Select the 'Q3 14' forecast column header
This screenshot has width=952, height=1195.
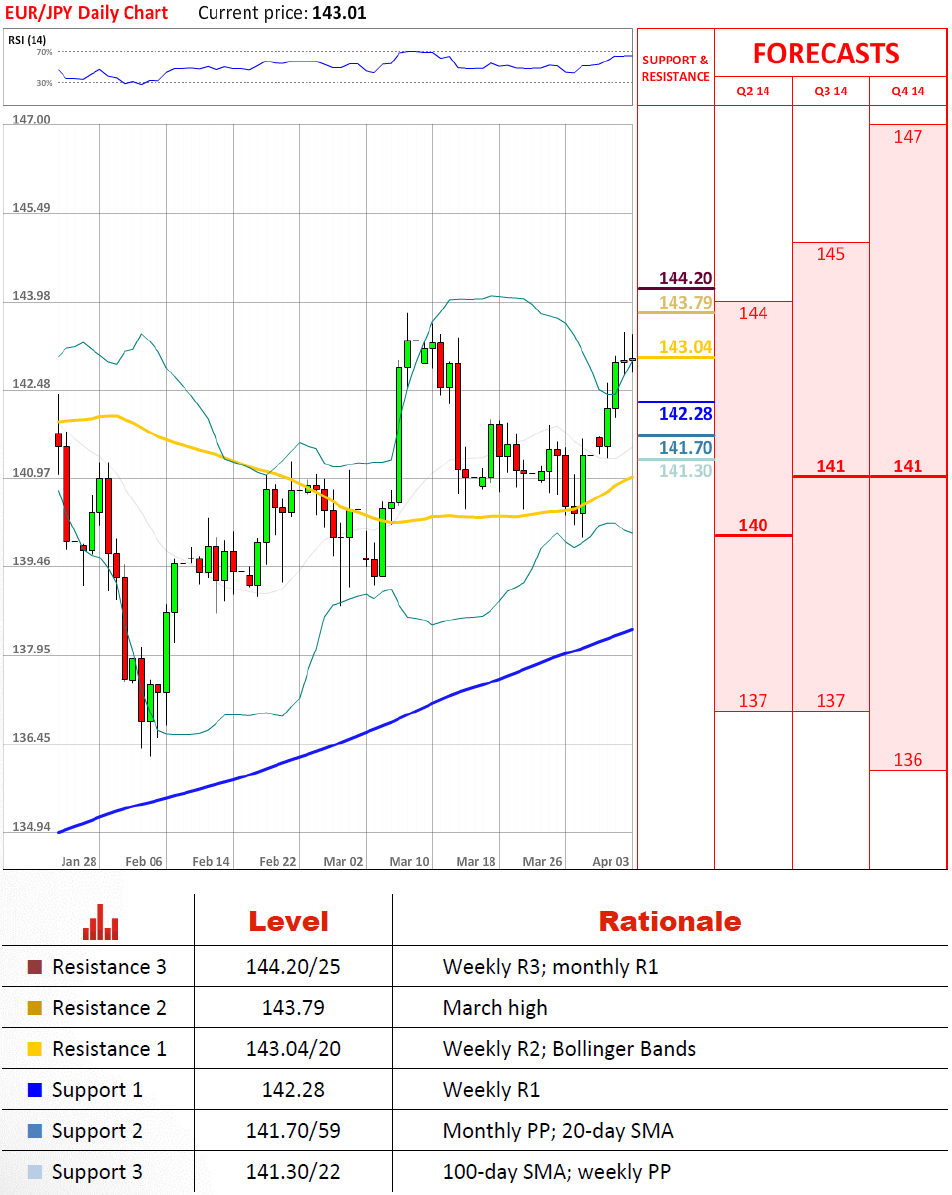tap(831, 91)
